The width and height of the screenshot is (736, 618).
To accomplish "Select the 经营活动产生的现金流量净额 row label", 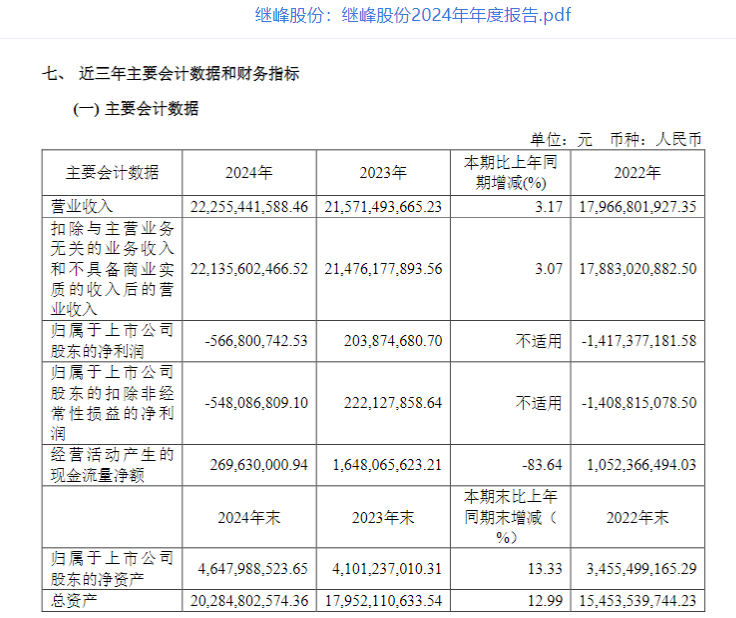I will coord(112,465).
